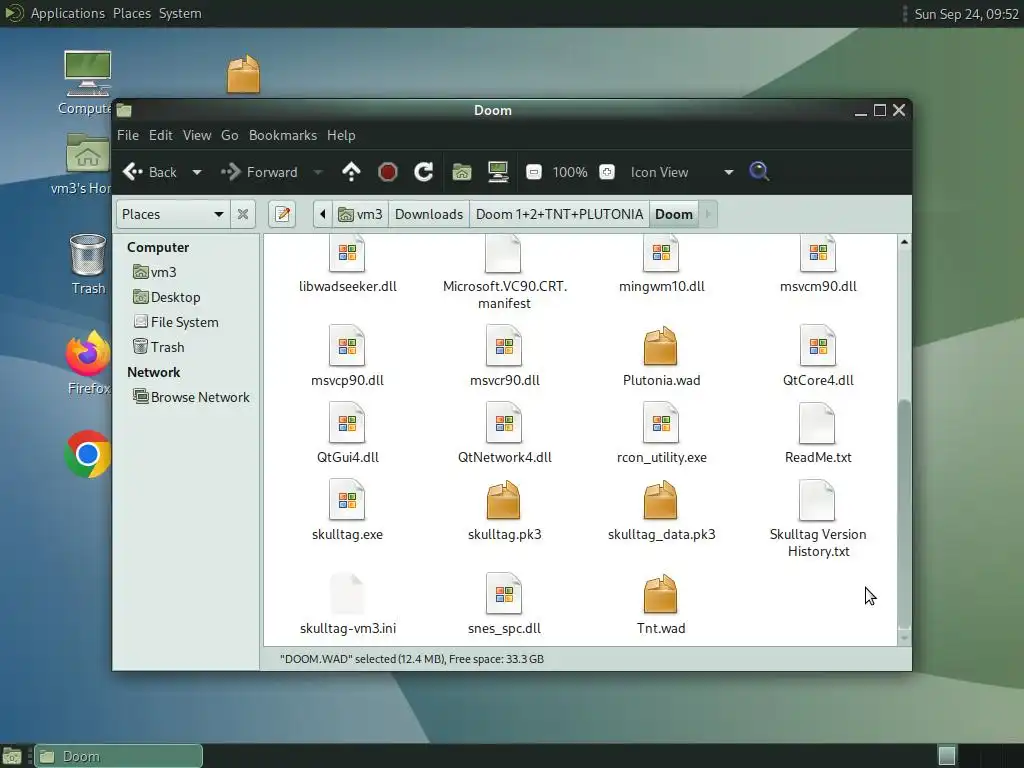The width and height of the screenshot is (1024, 768).
Task: Reload the current folder
Action: (423, 172)
